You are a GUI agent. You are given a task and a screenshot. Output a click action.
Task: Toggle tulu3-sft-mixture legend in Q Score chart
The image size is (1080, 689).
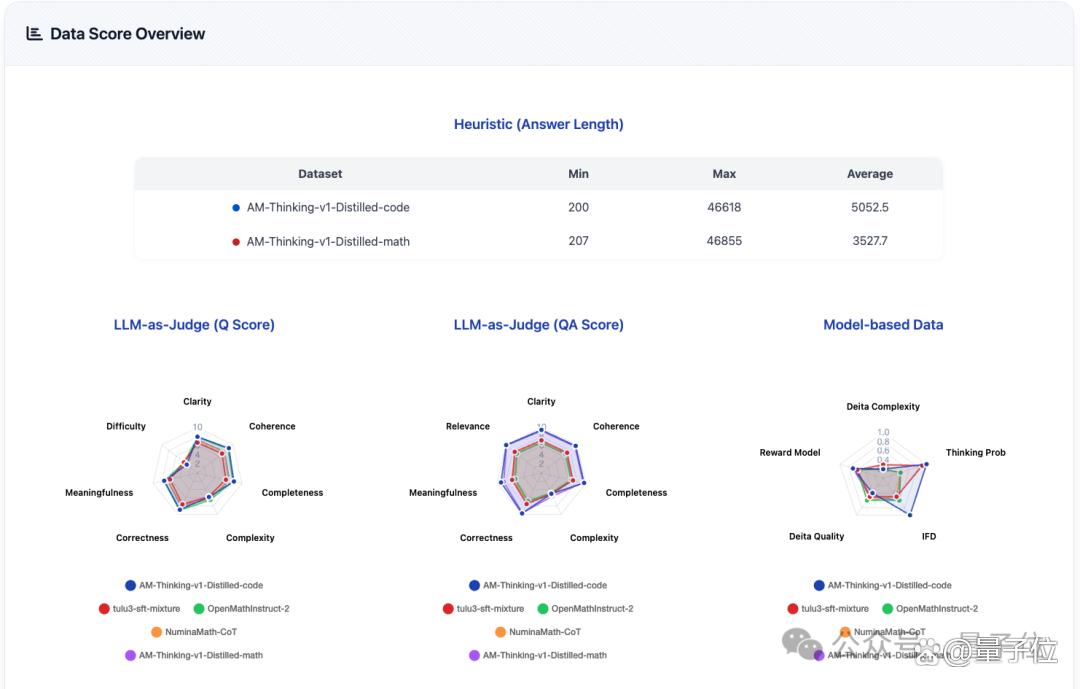pos(140,609)
